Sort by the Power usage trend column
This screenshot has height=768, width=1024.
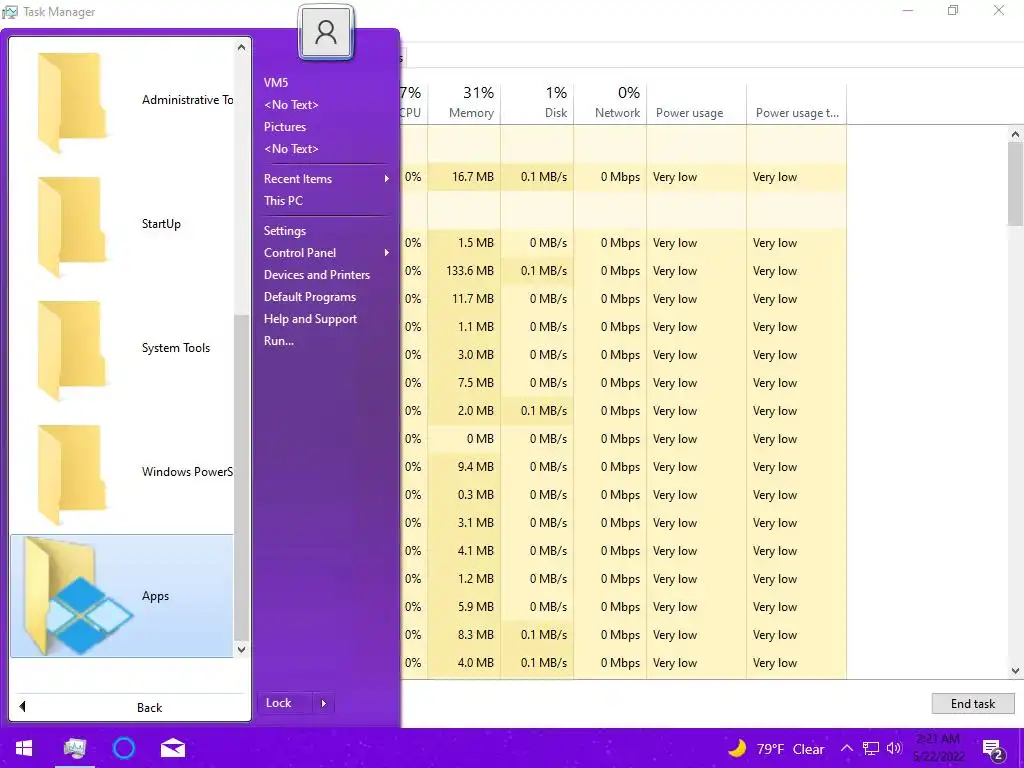pyautogui.click(x=797, y=103)
